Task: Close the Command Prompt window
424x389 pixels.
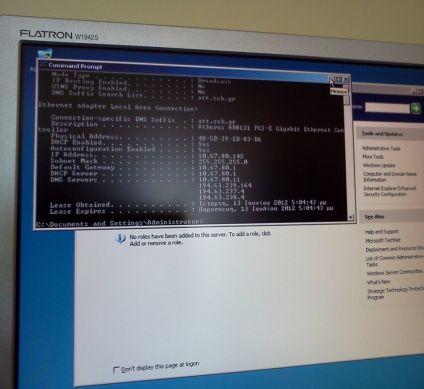Action: click(x=346, y=79)
